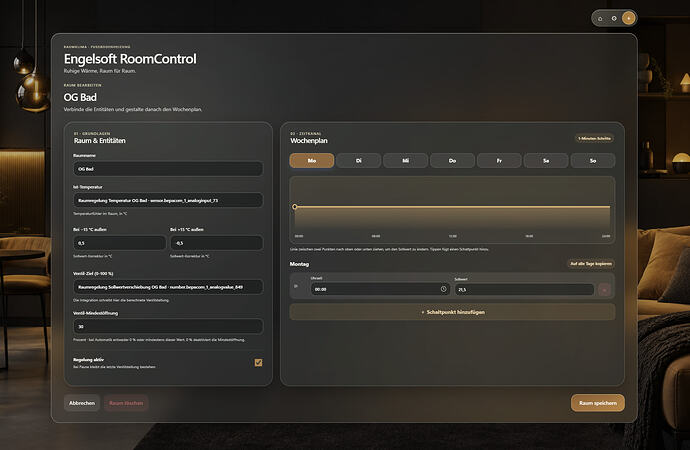Select the Sa day tab
The image size is (690, 450).
tap(546, 161)
